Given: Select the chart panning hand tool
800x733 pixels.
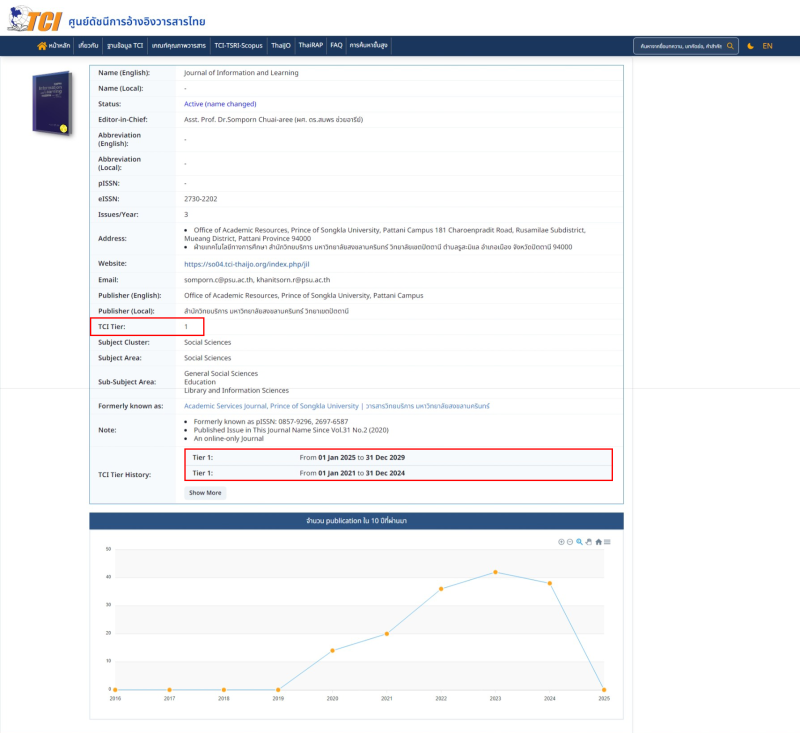Looking at the screenshot, I should (589, 542).
